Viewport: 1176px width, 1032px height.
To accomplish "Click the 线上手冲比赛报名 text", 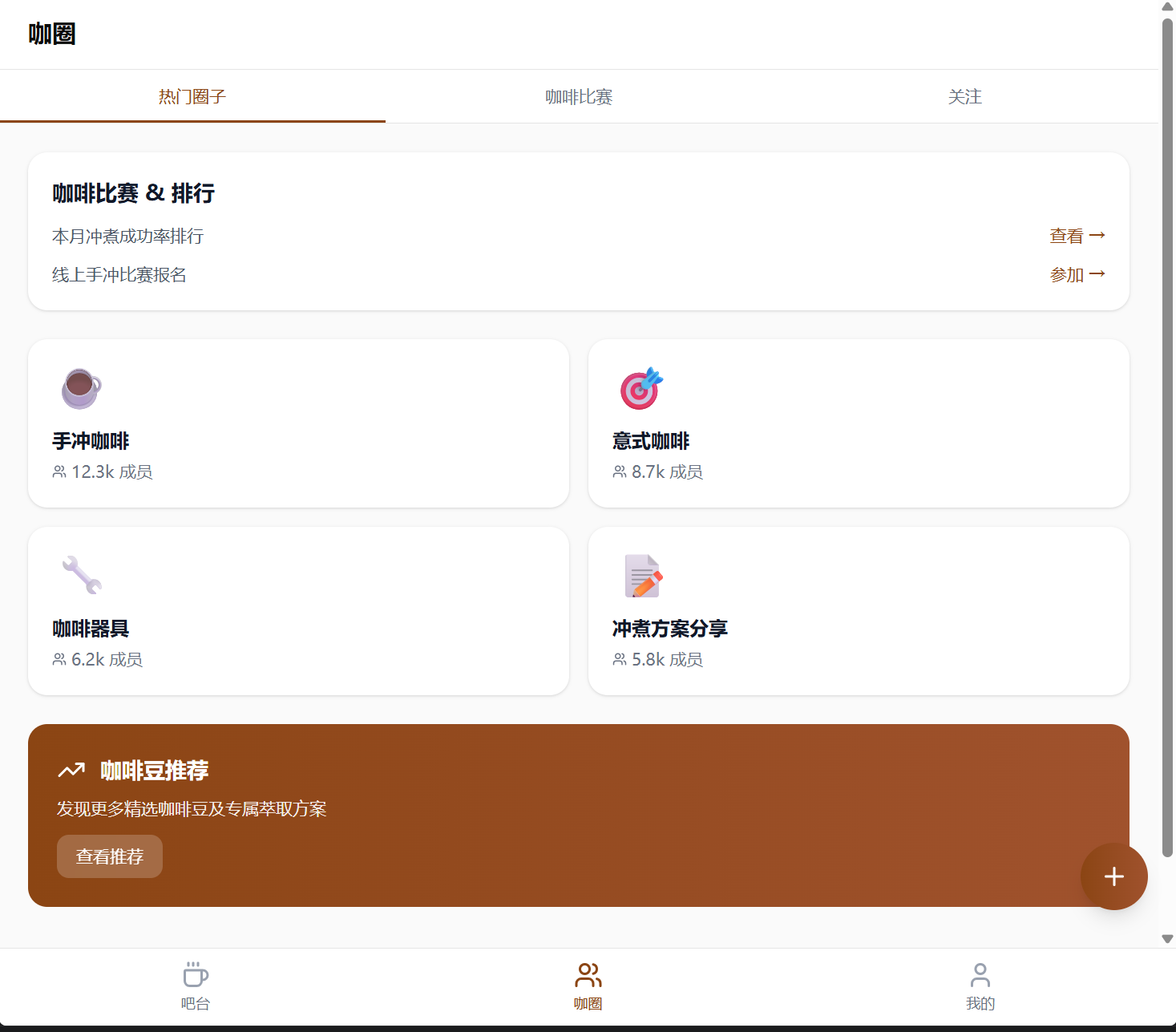I will (119, 275).
